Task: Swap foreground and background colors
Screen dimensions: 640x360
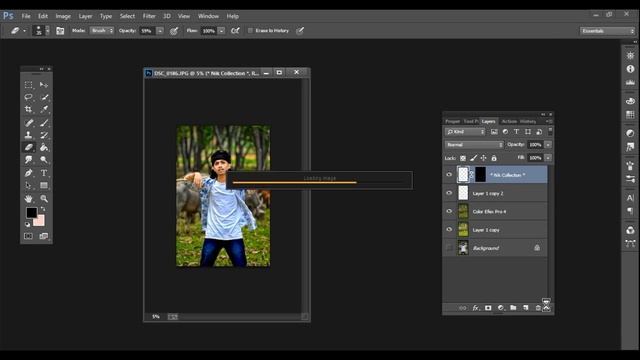Action: pyautogui.click(x=43, y=209)
